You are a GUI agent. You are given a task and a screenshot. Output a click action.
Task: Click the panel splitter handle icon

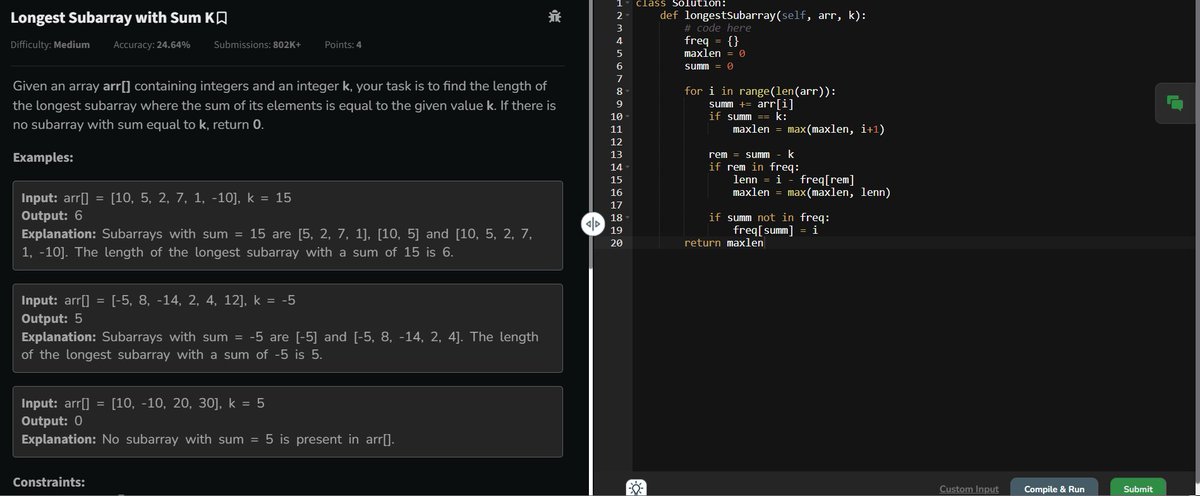pos(591,224)
